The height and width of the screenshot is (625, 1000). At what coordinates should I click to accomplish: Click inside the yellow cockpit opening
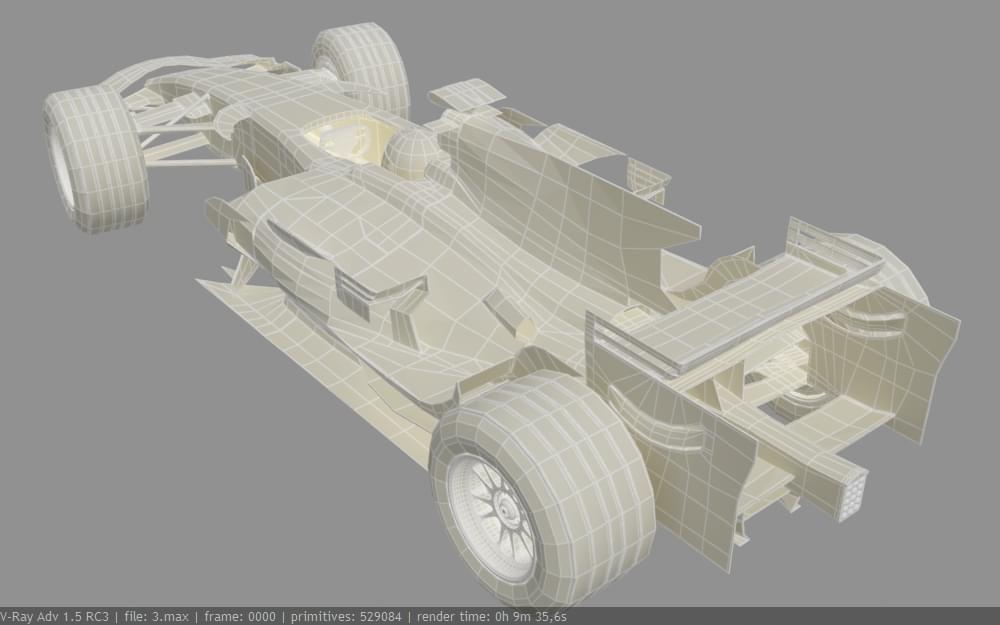(345, 136)
